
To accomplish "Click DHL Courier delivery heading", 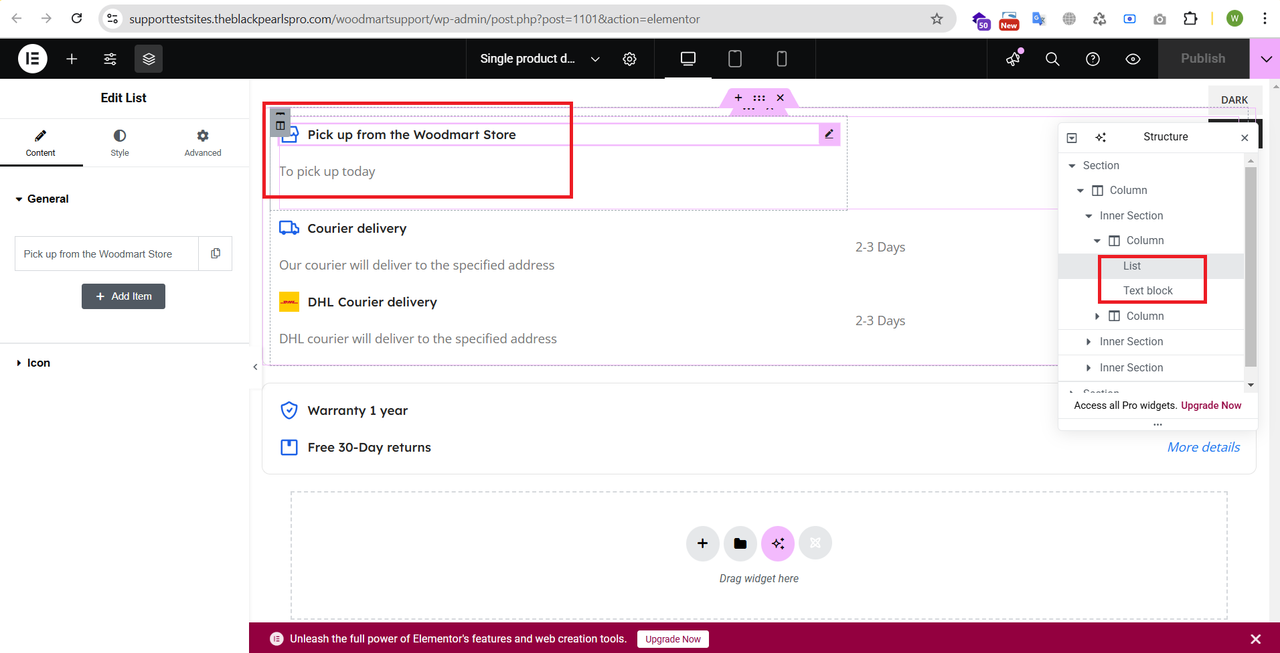I will (x=372, y=302).
